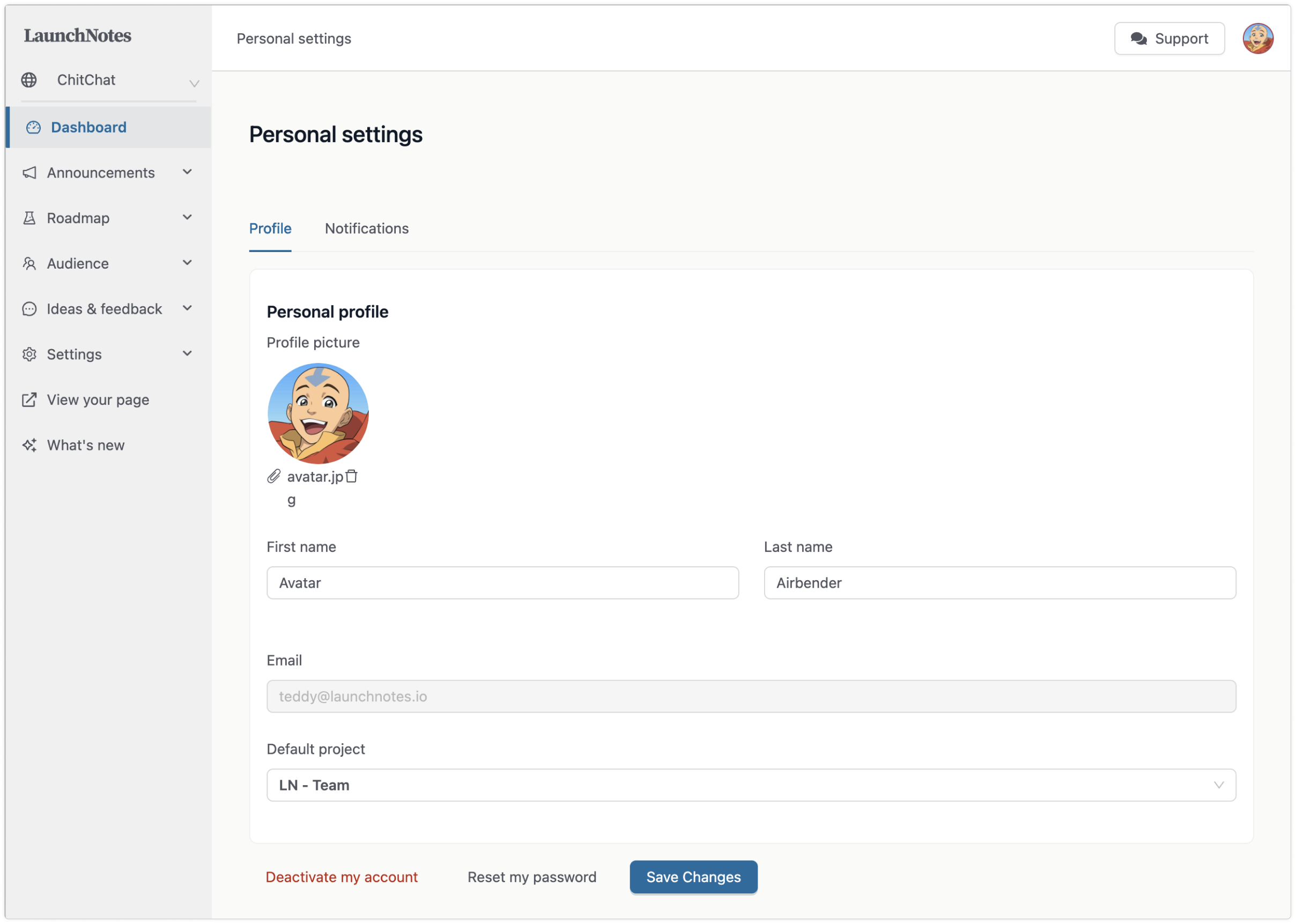Viewport: 1296px width, 924px height.
Task: Expand the Roadmap menu chevron
Action: [x=187, y=217]
